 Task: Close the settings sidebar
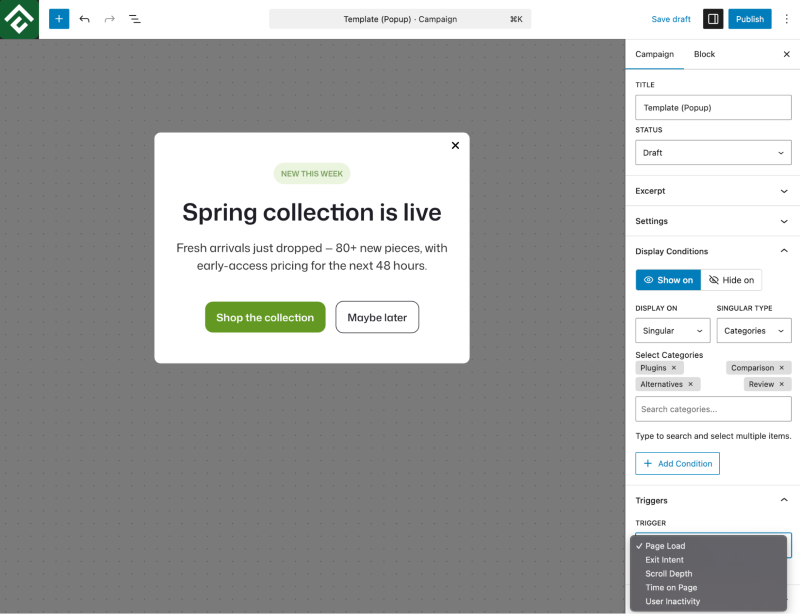(786, 54)
